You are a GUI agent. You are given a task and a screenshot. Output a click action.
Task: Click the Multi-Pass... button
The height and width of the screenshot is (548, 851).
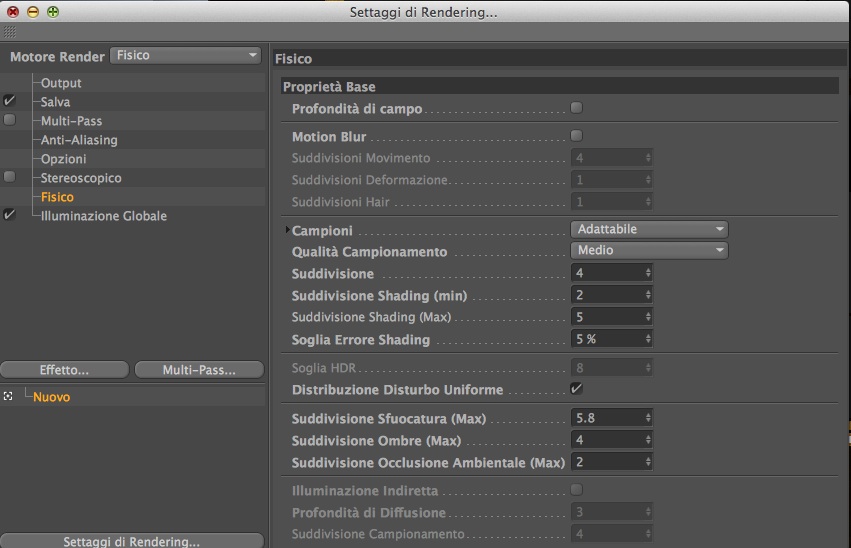199,370
